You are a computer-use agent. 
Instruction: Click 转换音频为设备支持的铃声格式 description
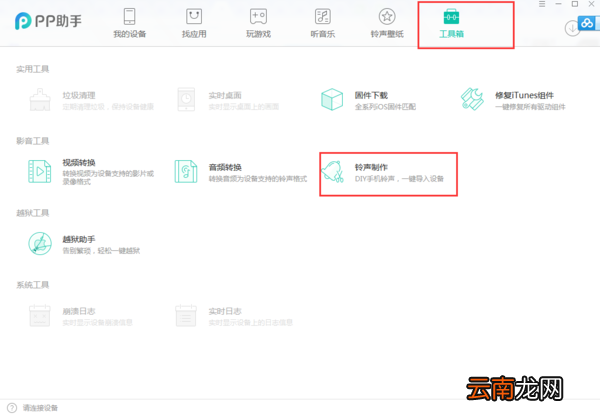click(258, 179)
